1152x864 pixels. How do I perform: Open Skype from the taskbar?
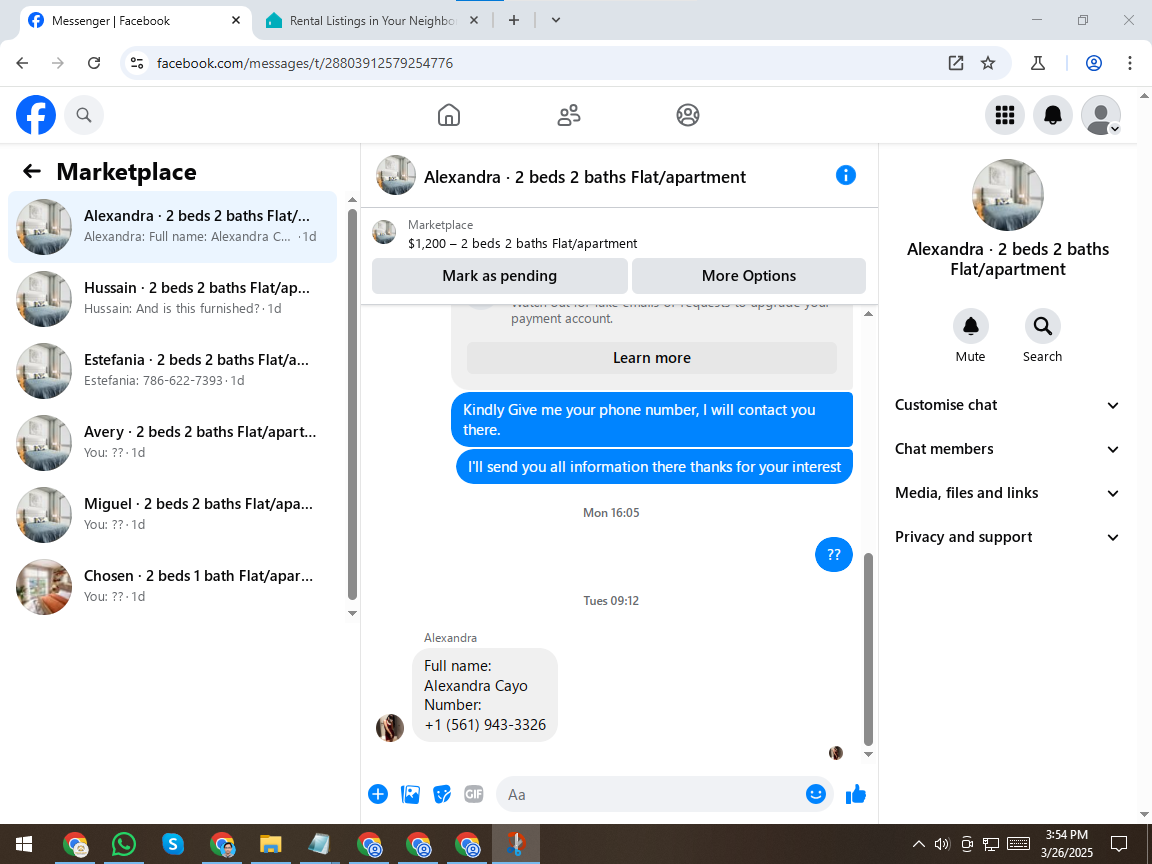173,844
